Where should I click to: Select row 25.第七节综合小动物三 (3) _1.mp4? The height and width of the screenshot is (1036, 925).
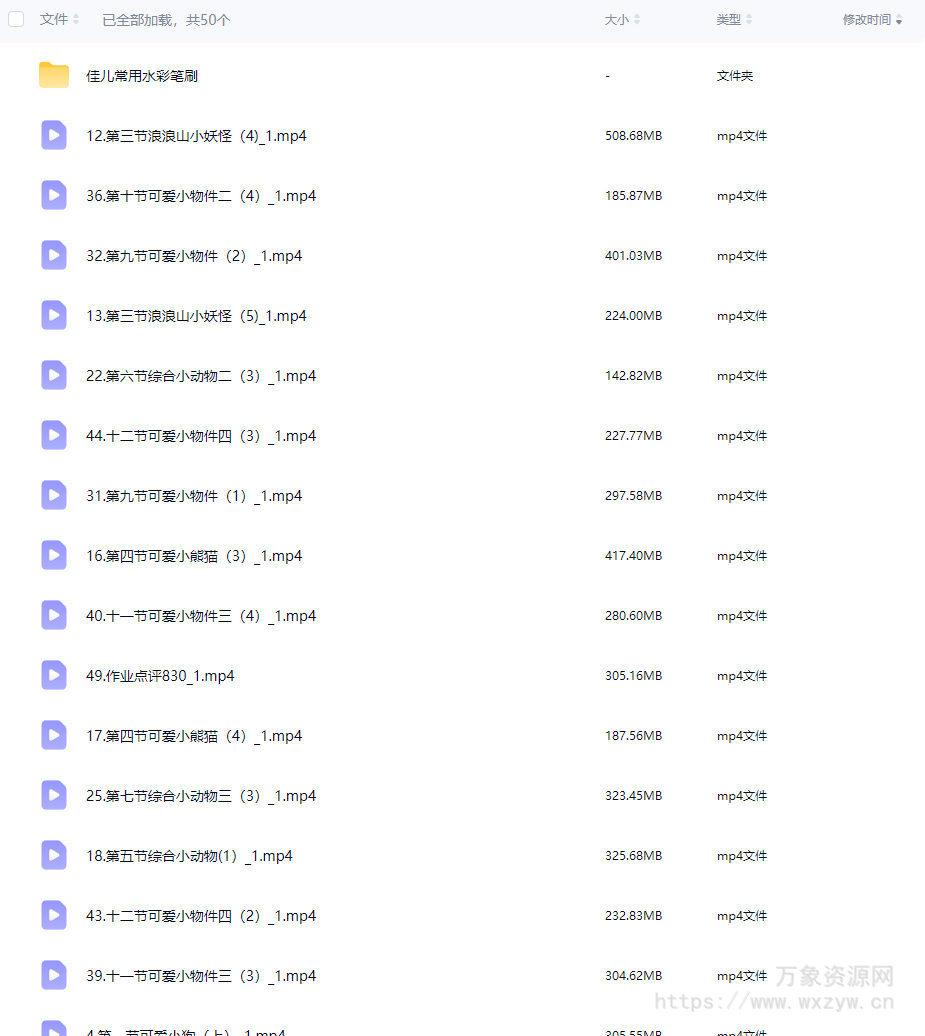[x=462, y=796]
